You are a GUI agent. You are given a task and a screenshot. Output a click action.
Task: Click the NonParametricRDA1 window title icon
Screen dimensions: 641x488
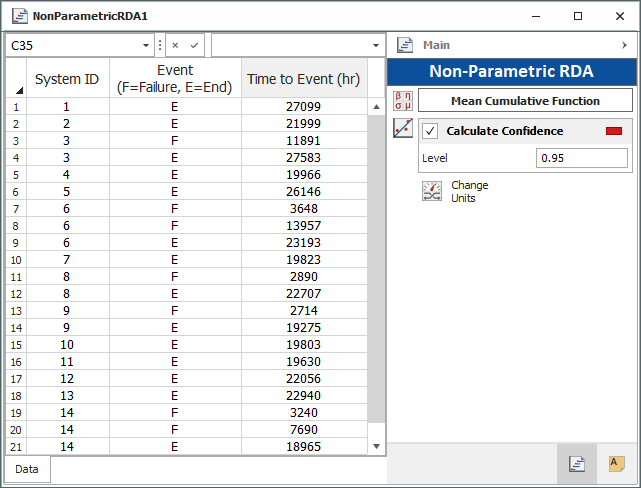[x=19, y=16]
